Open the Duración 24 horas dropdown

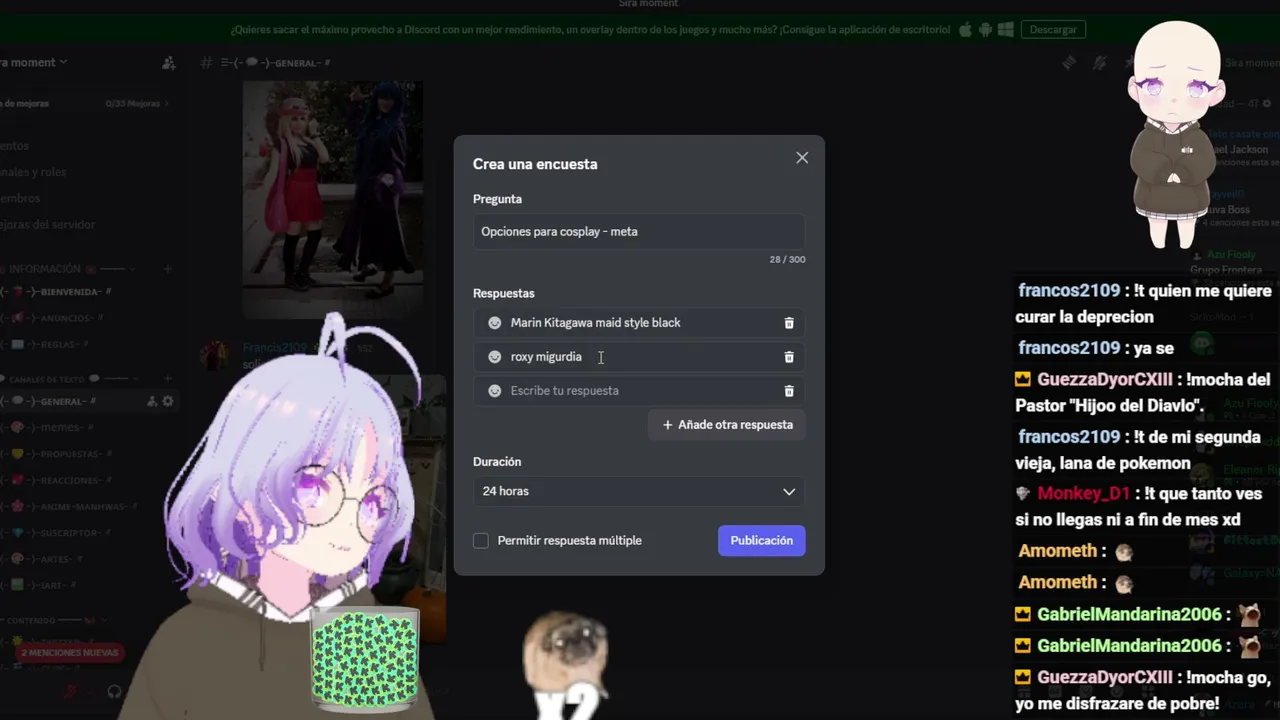(x=639, y=492)
